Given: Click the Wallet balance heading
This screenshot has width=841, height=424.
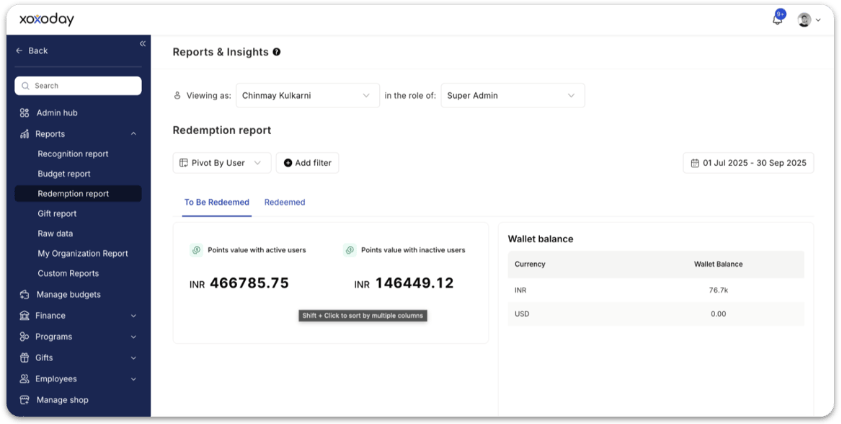Looking at the screenshot, I should [541, 239].
